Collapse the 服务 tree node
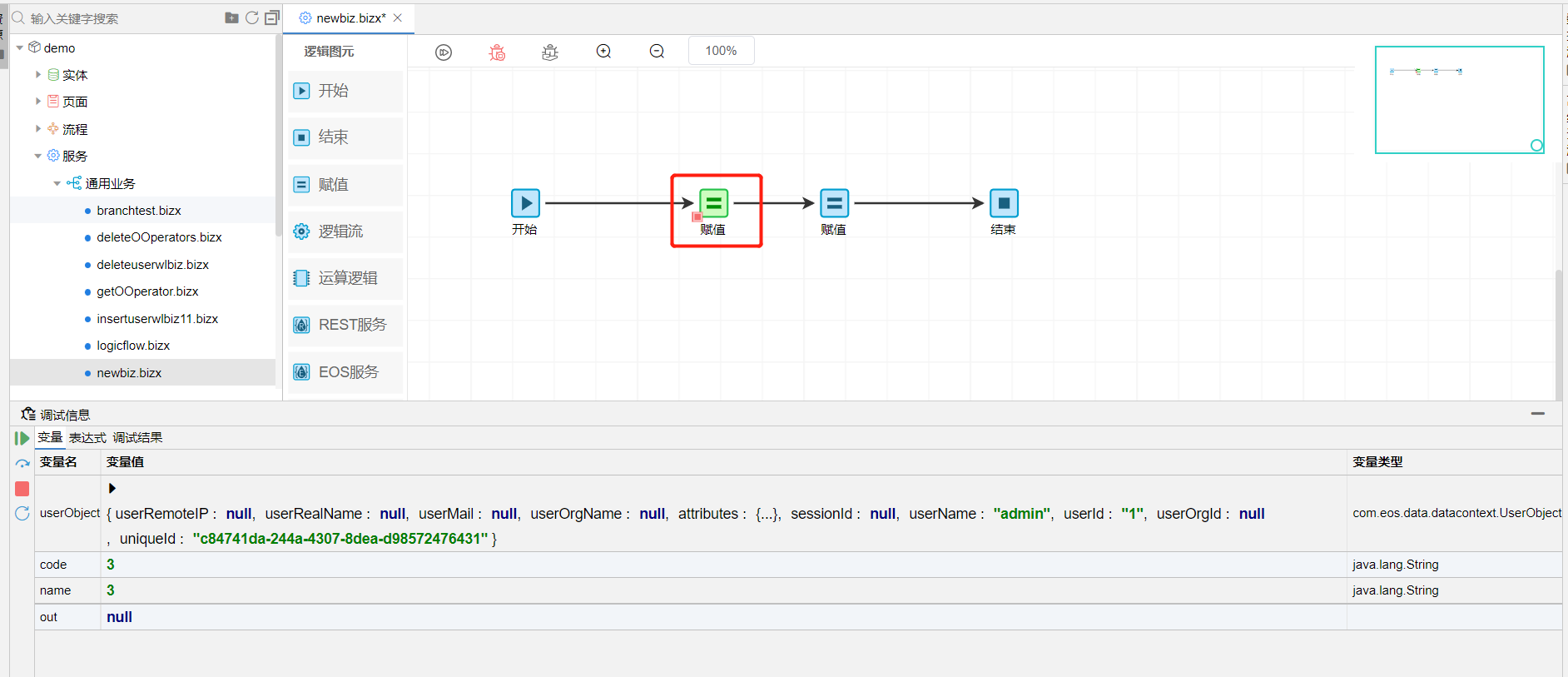This screenshot has height=677, width=1568. point(38,156)
